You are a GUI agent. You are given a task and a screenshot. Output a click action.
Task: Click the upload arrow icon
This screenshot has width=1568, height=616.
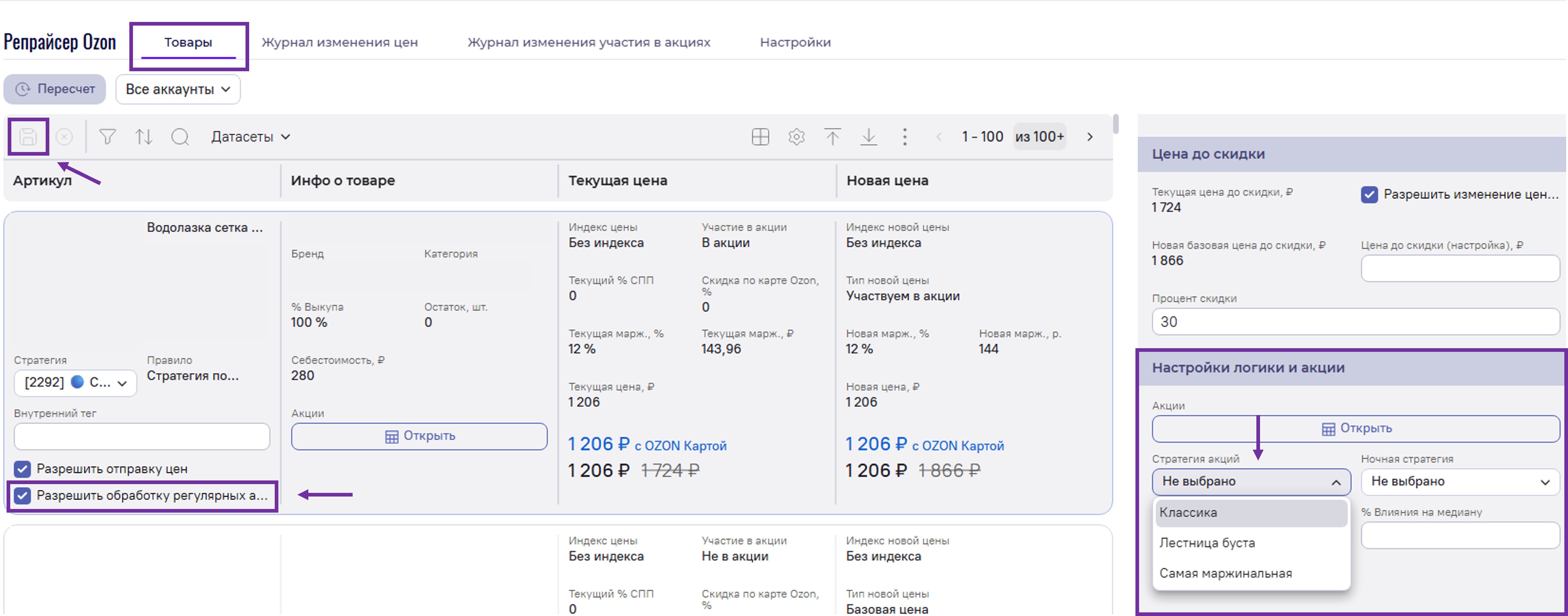pyautogui.click(x=832, y=137)
